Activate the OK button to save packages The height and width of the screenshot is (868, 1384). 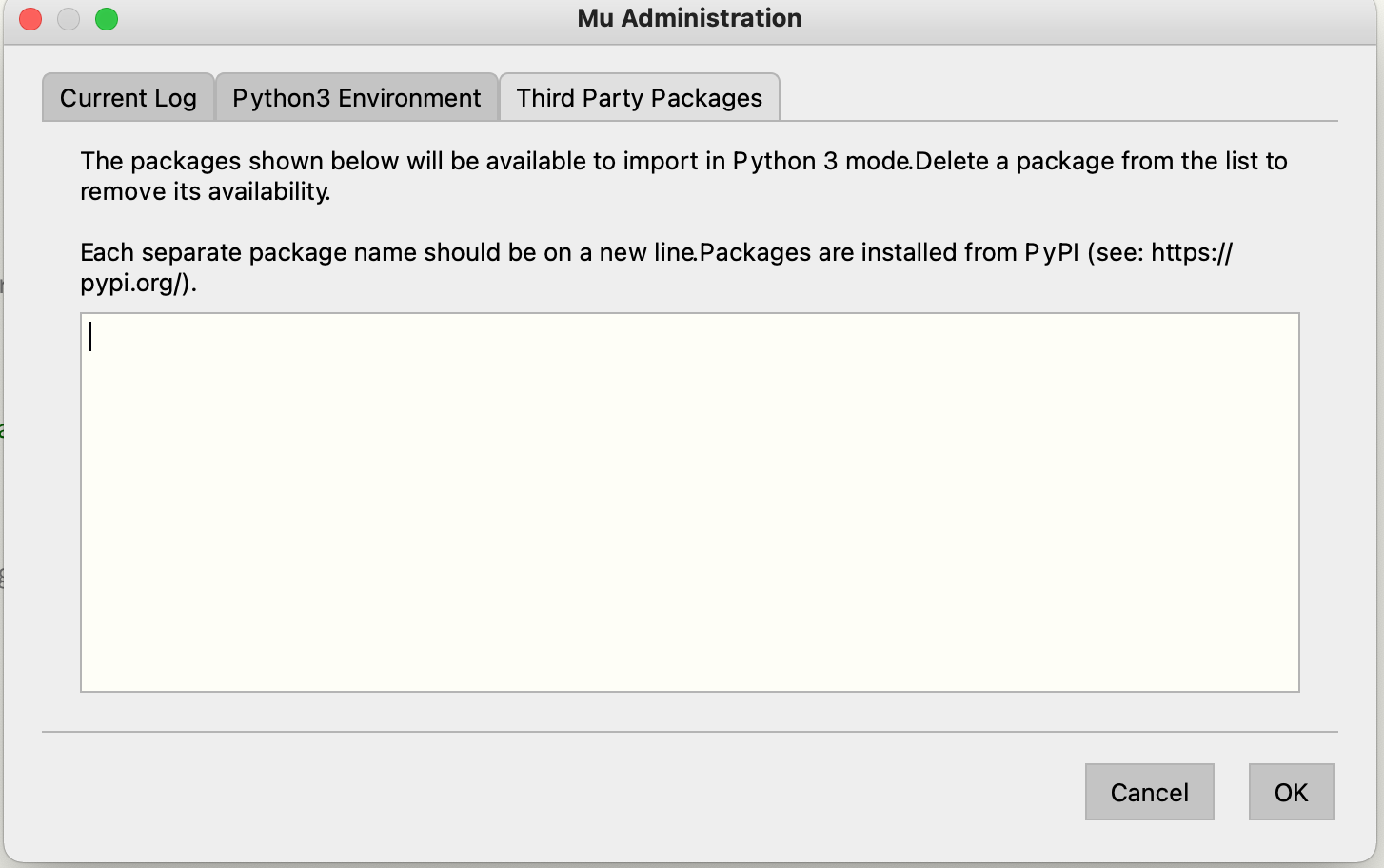tap(1291, 792)
